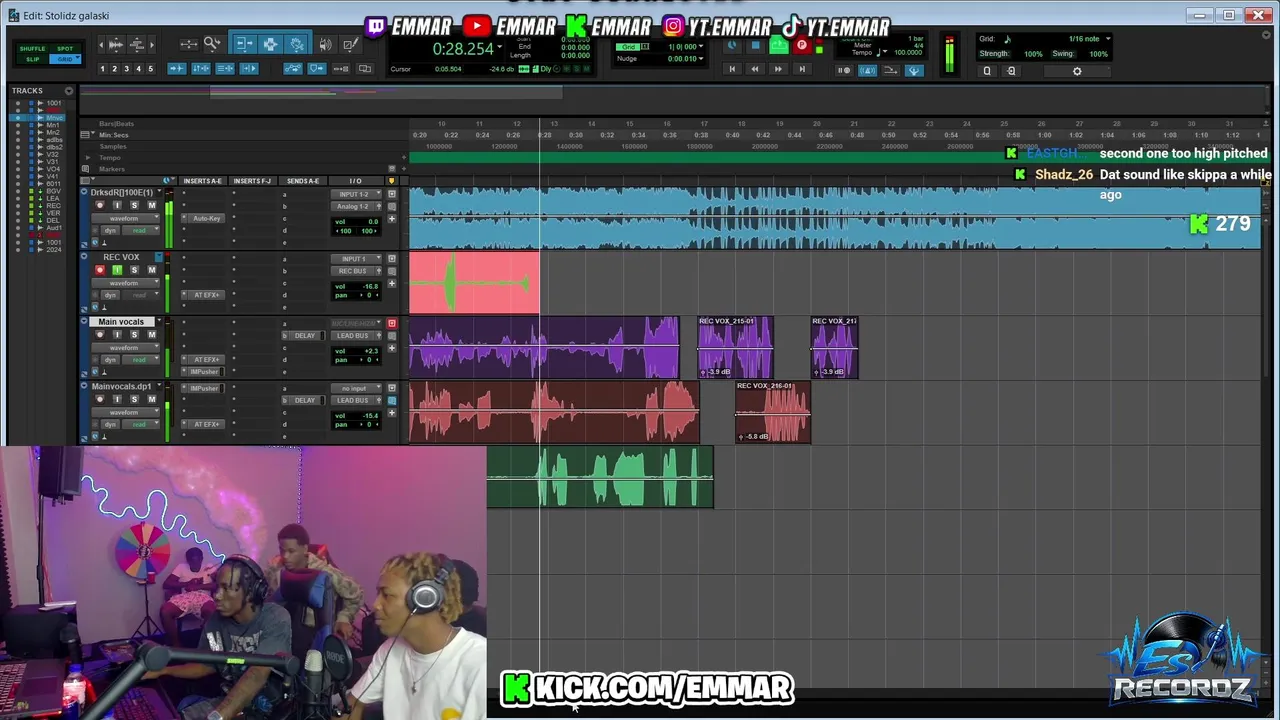The width and height of the screenshot is (1280, 720).
Task: Enable Slip edit mode
Action: tap(33, 59)
